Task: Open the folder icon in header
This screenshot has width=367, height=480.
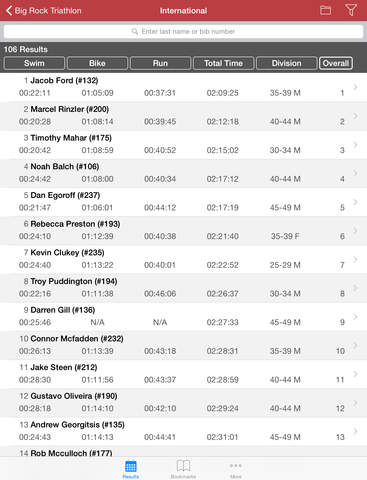Action: (325, 10)
